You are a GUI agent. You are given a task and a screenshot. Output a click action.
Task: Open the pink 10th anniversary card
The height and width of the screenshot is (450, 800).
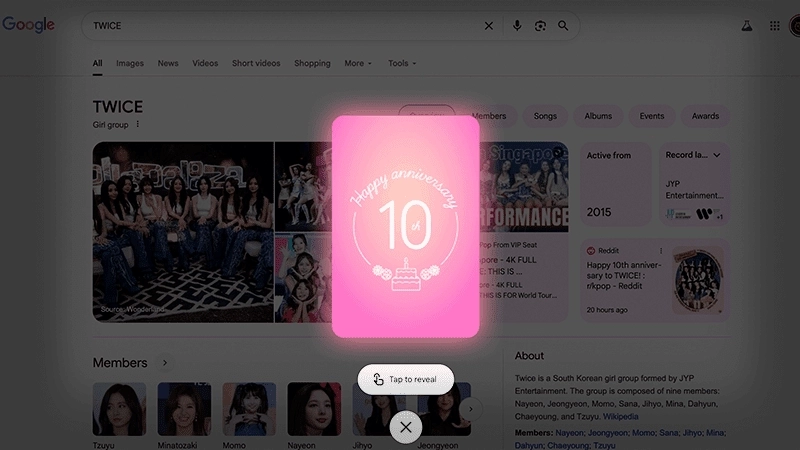pyautogui.click(x=405, y=226)
